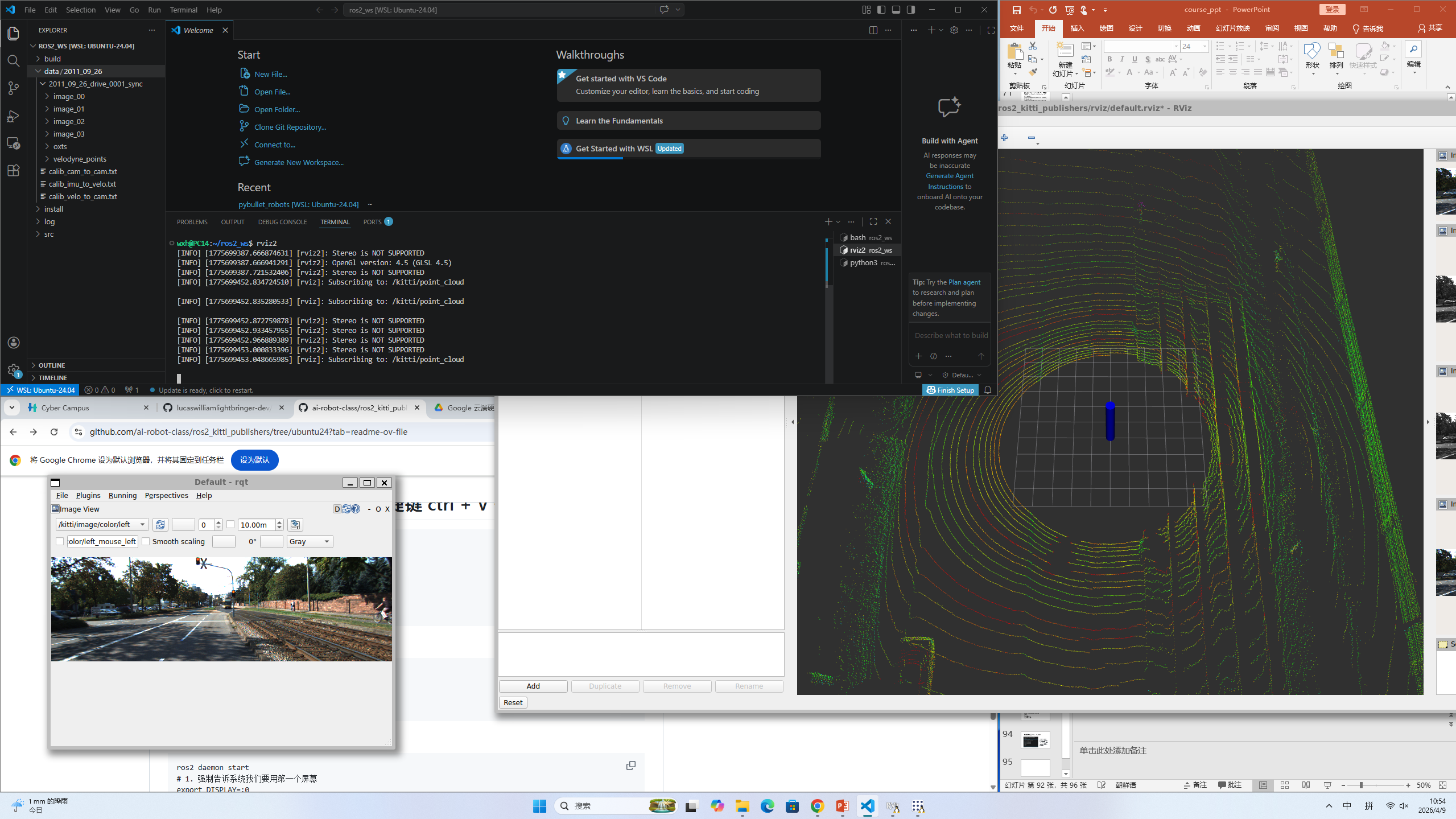Click Bold in PowerPoint font group
Screen dimensions: 1456x819
[x=1109, y=59]
